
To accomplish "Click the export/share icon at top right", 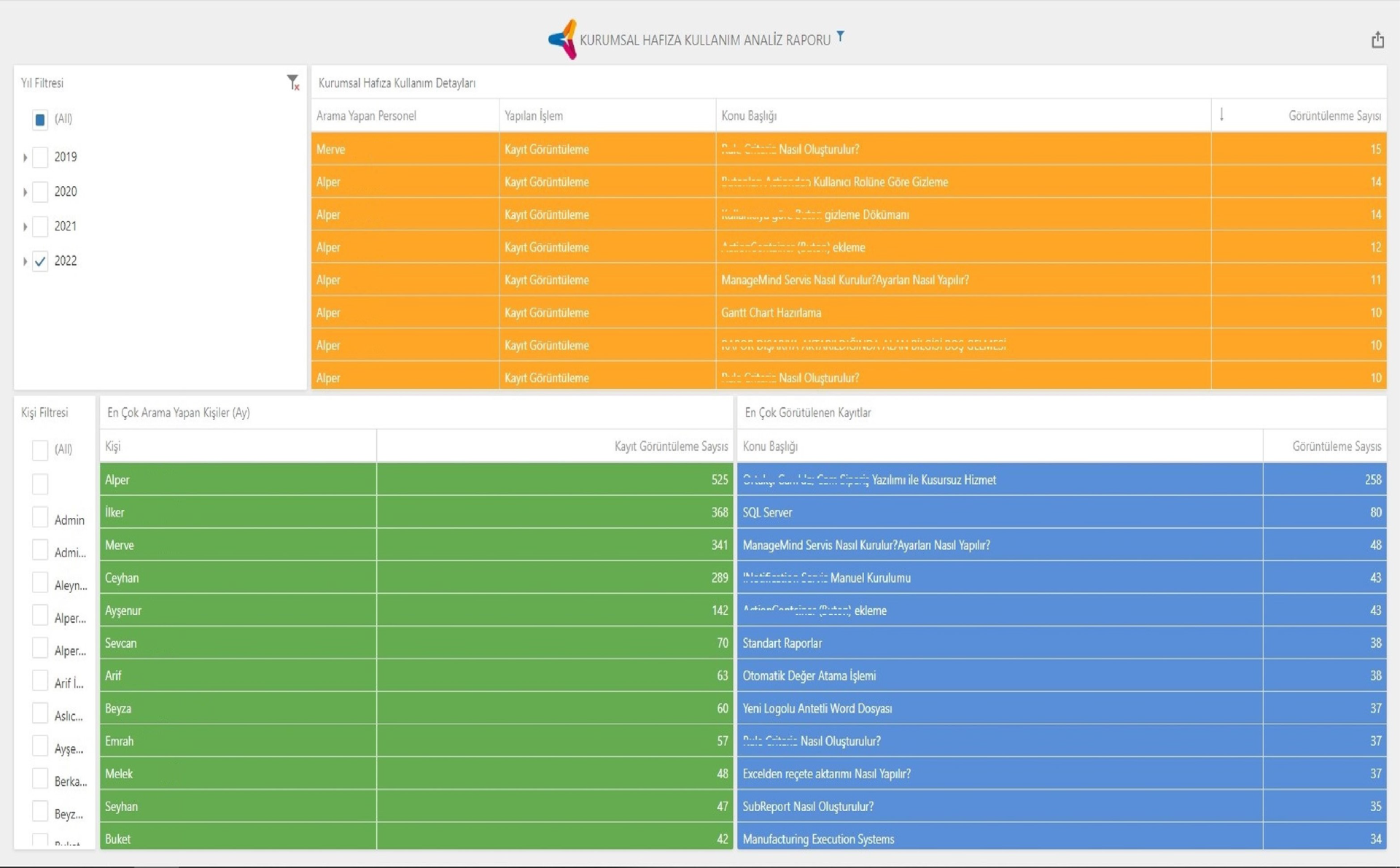I will pos(1377,40).
